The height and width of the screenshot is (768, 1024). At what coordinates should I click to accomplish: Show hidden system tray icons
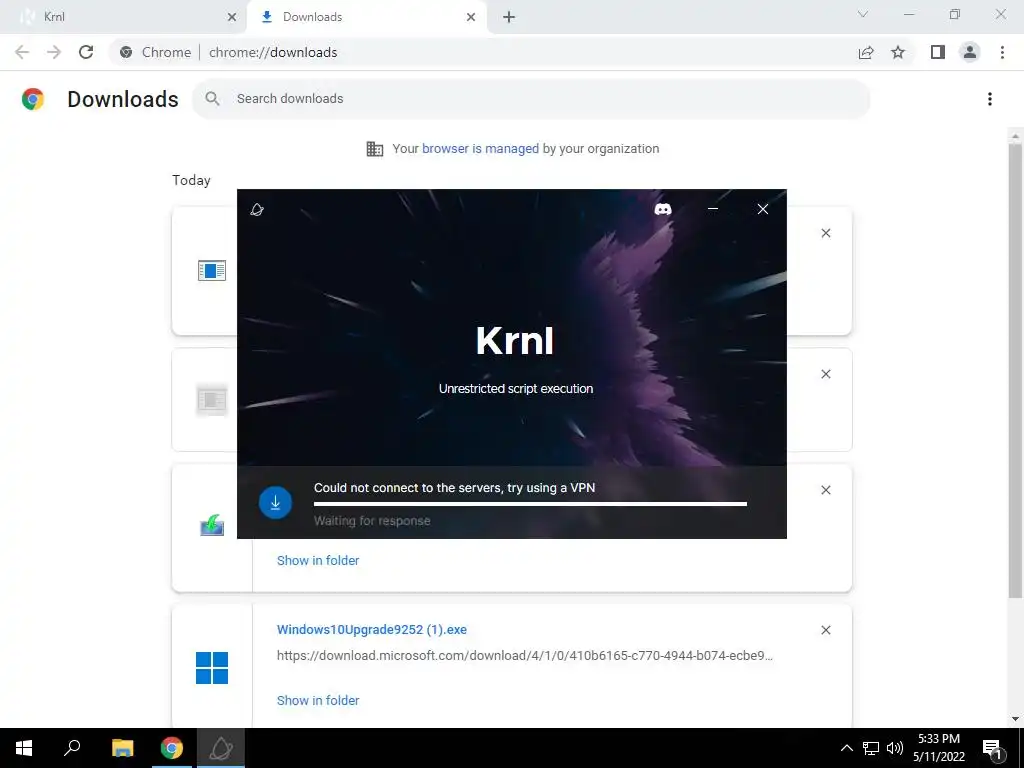click(x=846, y=748)
